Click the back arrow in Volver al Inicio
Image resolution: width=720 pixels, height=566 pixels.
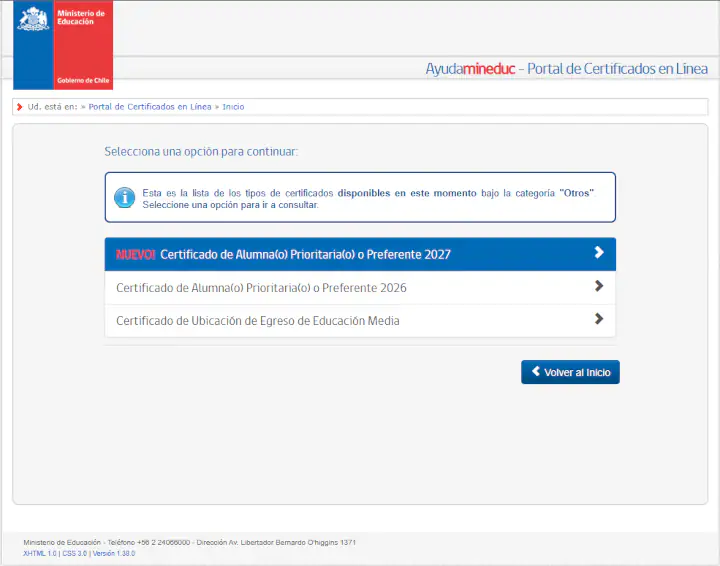536,371
